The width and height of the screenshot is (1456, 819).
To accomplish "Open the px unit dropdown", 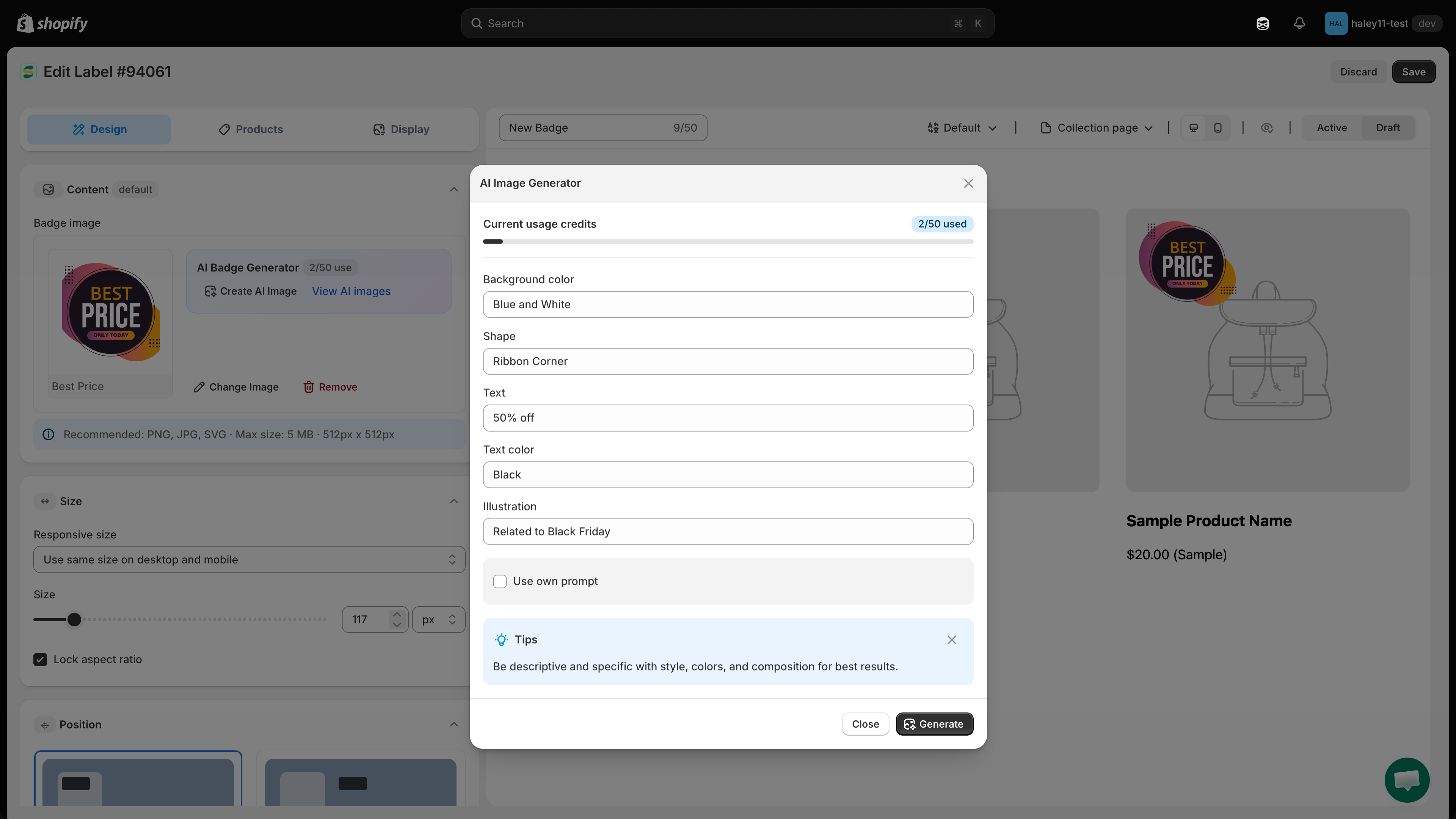I will coord(439,620).
